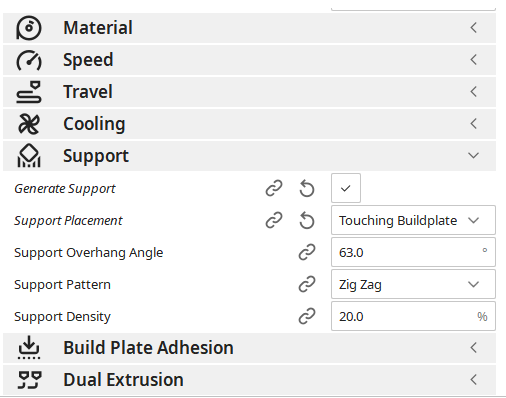Screen dimensions: 506x398
Task: Click the Support Density percentage field
Action: tap(413, 316)
